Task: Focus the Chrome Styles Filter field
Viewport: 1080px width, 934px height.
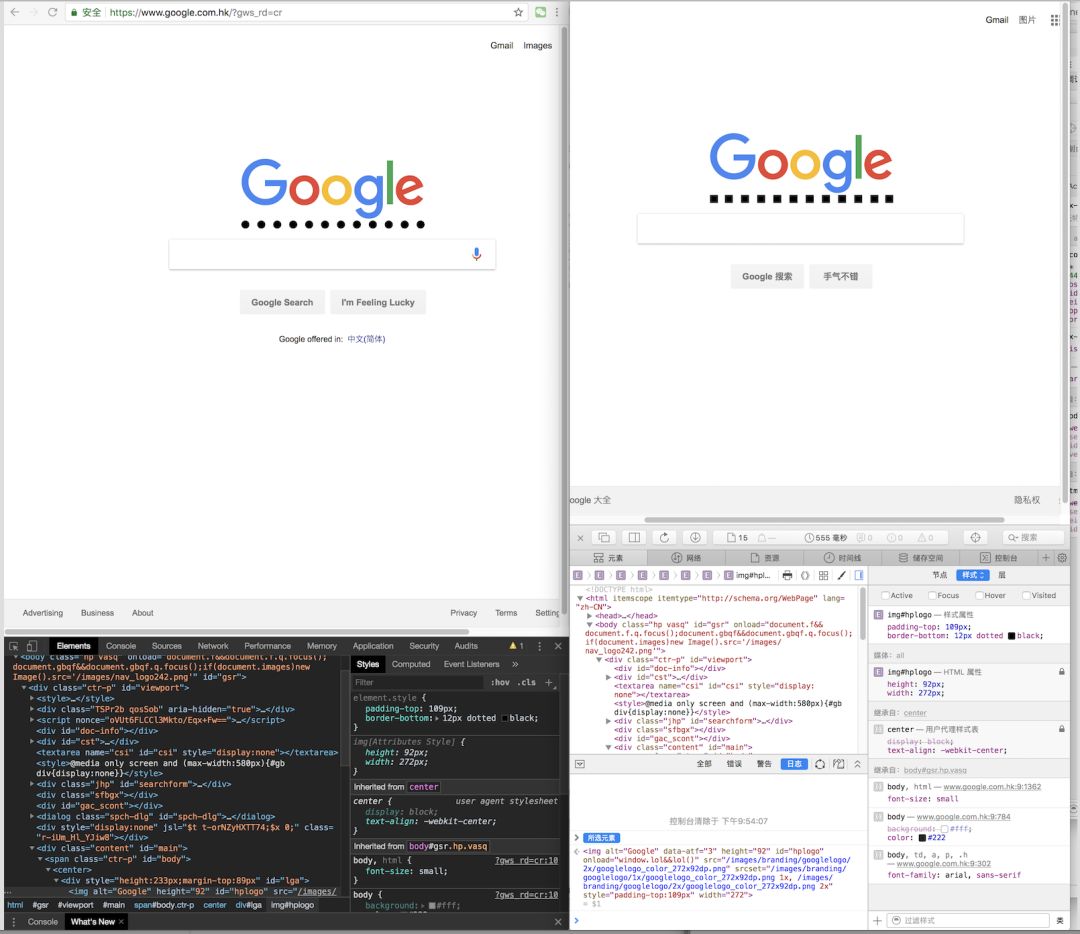Action: pyautogui.click(x=417, y=683)
